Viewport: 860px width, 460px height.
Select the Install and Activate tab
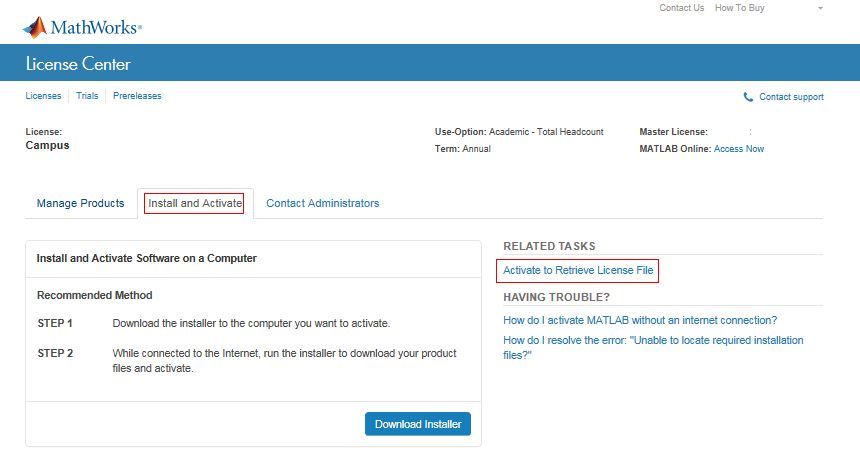click(195, 203)
